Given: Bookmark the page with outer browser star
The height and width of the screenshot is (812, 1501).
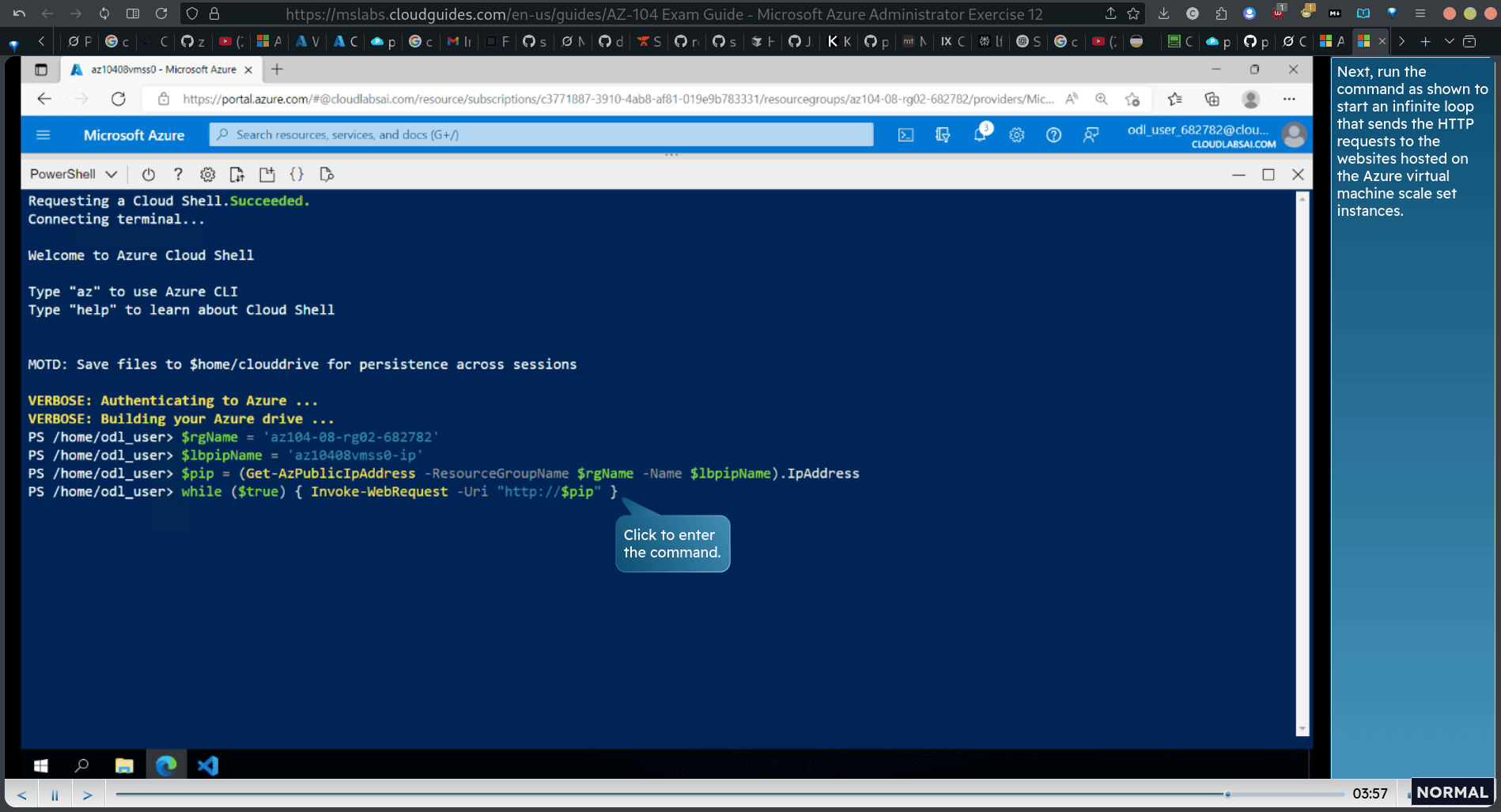Looking at the screenshot, I should pos(1133,13).
